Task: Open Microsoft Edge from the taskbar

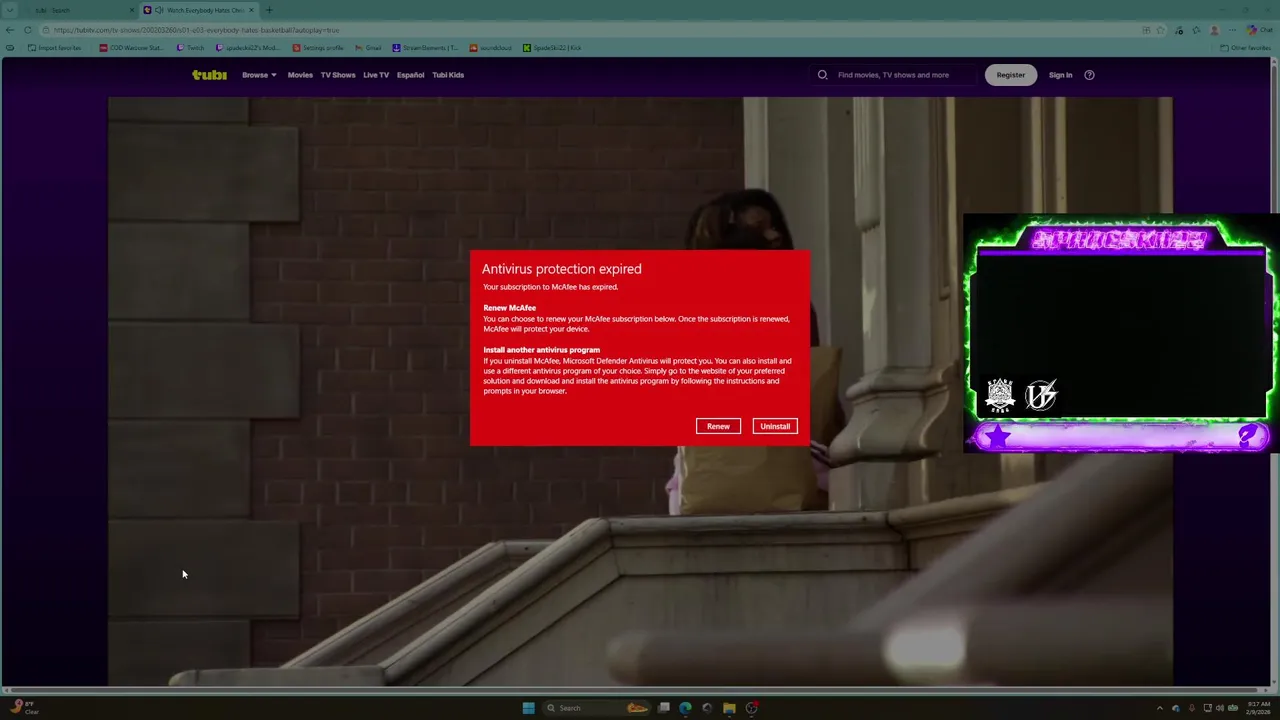Action: coord(685,708)
